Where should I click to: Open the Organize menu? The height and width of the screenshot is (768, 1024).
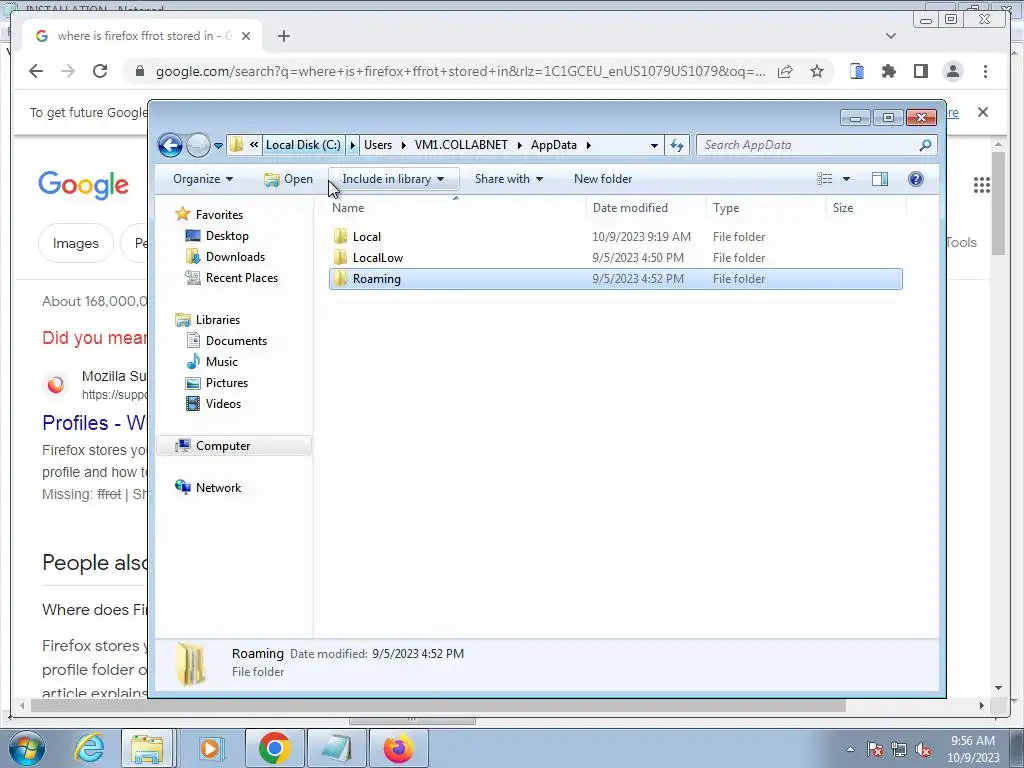(x=202, y=179)
